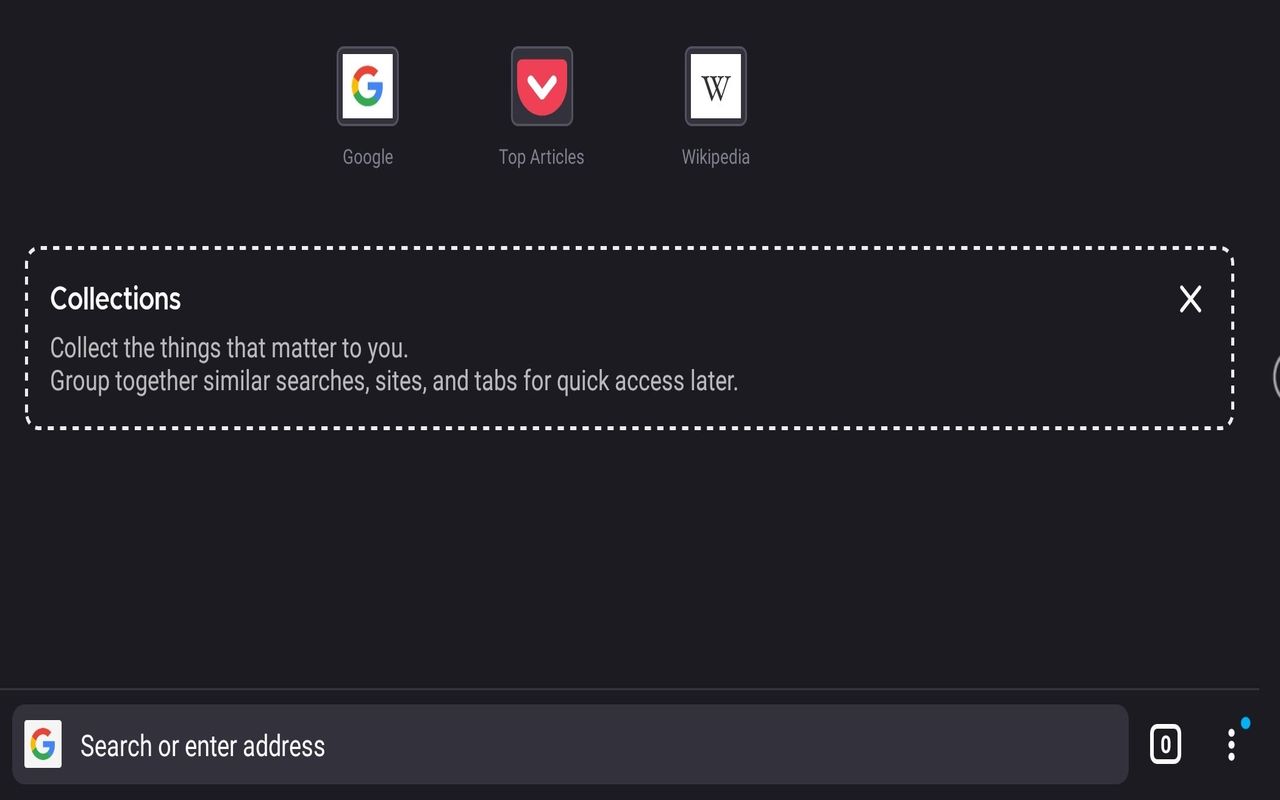
Task: Dismiss the Collections card with X
Action: [1190, 299]
